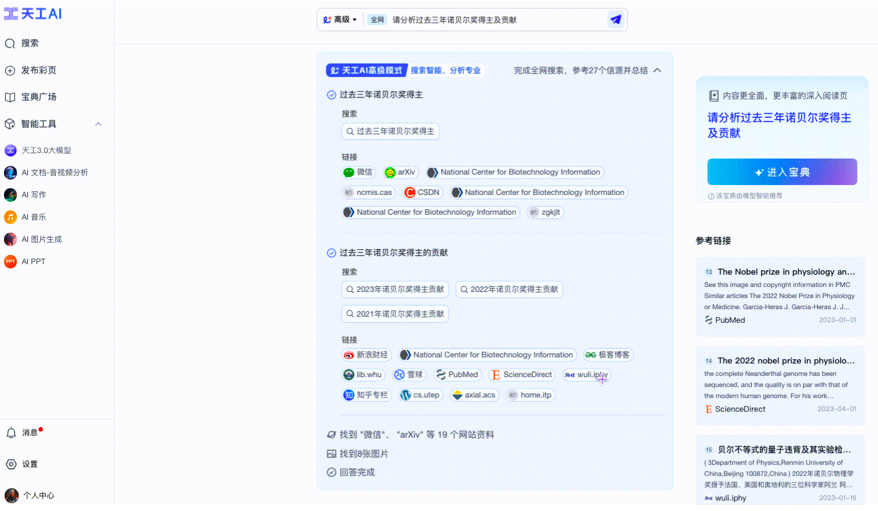Open the 雪球 source link
Image resolution: width=878 pixels, height=511 pixels.
(x=409, y=374)
